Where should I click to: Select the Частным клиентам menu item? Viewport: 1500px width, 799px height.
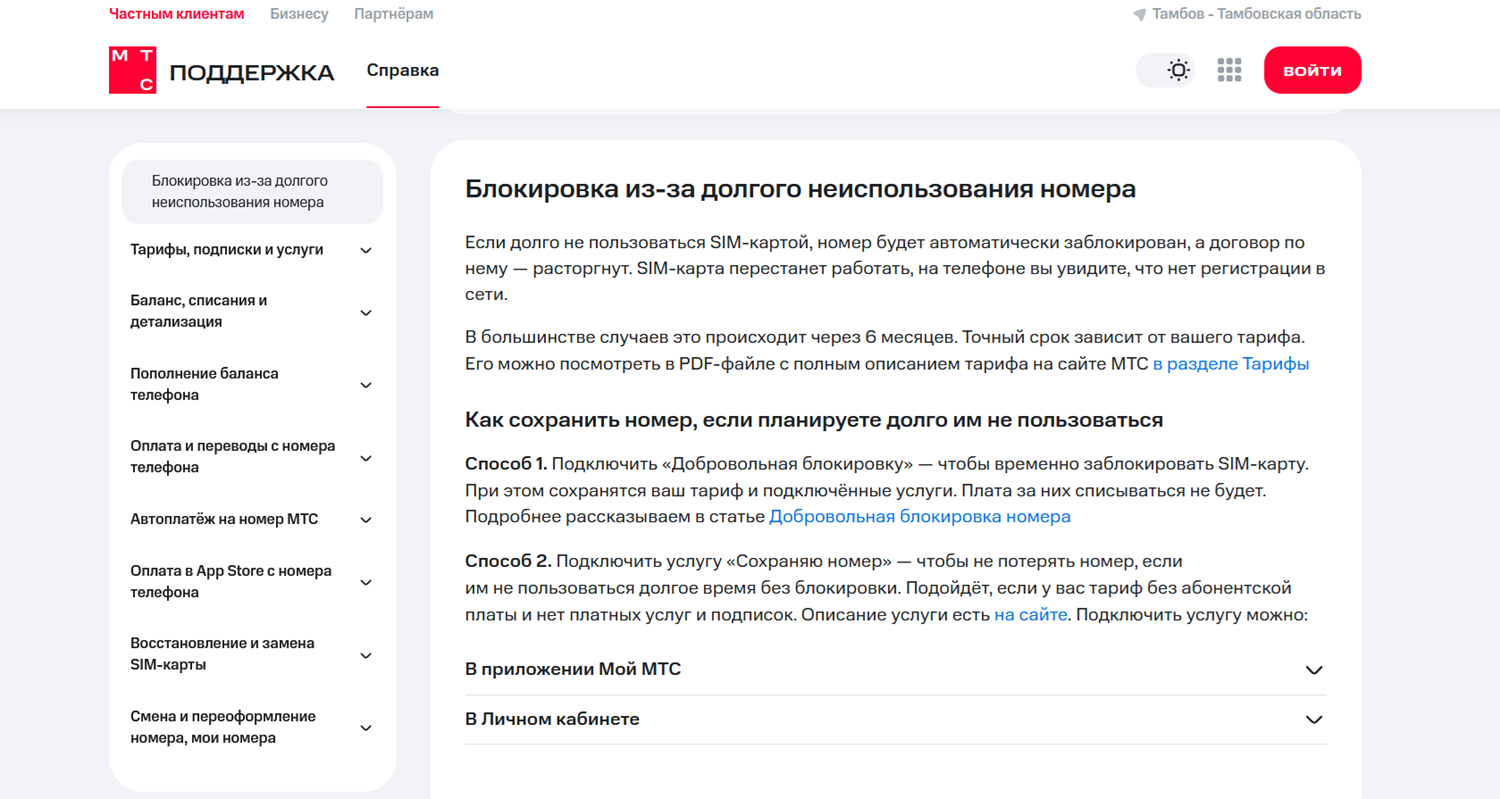[x=176, y=14]
